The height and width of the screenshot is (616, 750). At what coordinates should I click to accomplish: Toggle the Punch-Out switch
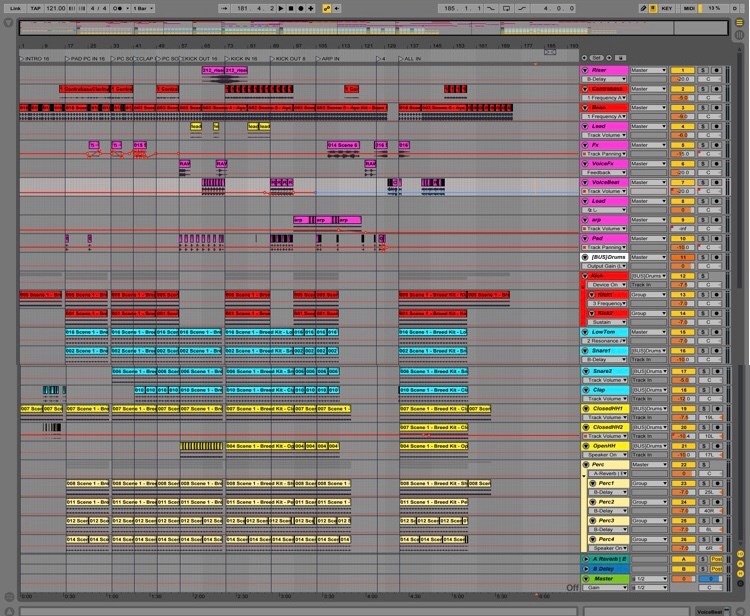522,8
